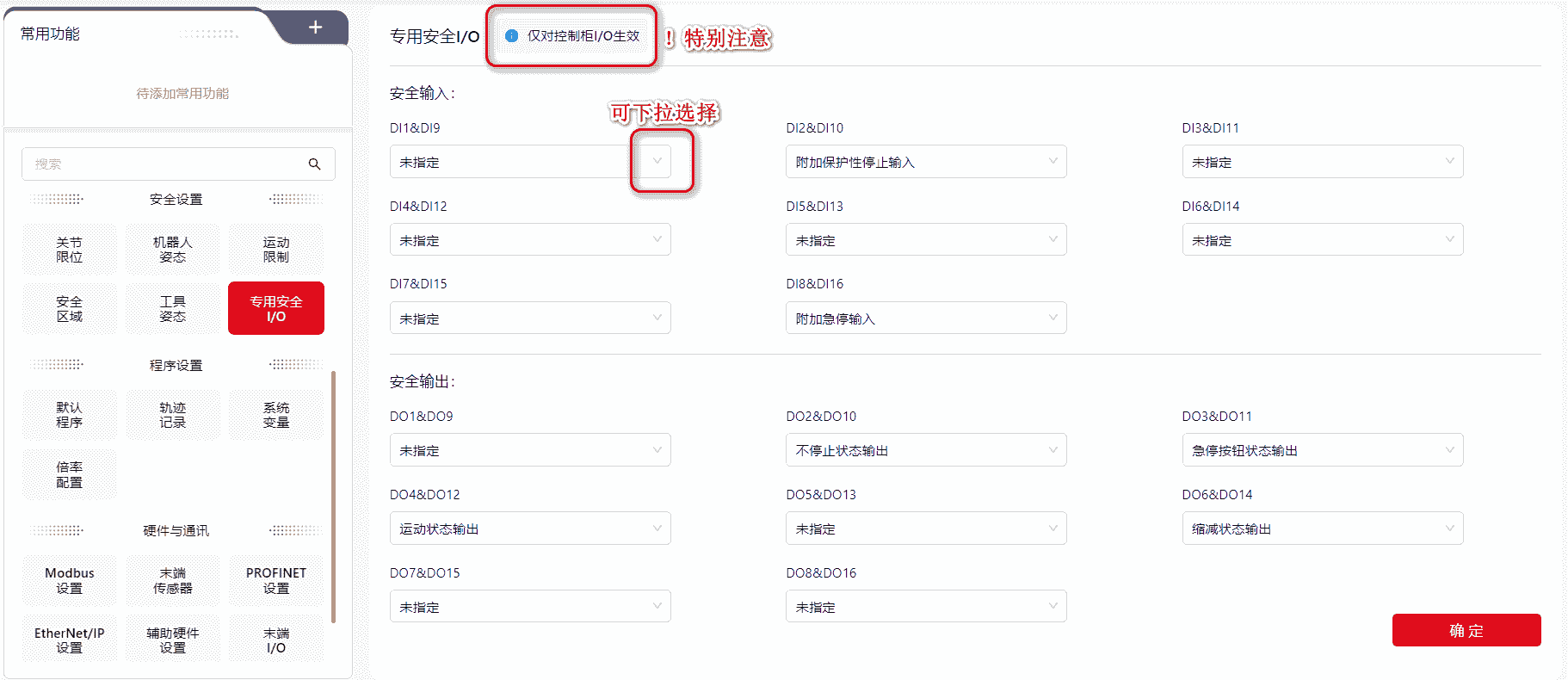1568x680 pixels.
Task: Select the 专用安全I/O menu item
Action: click(x=275, y=308)
